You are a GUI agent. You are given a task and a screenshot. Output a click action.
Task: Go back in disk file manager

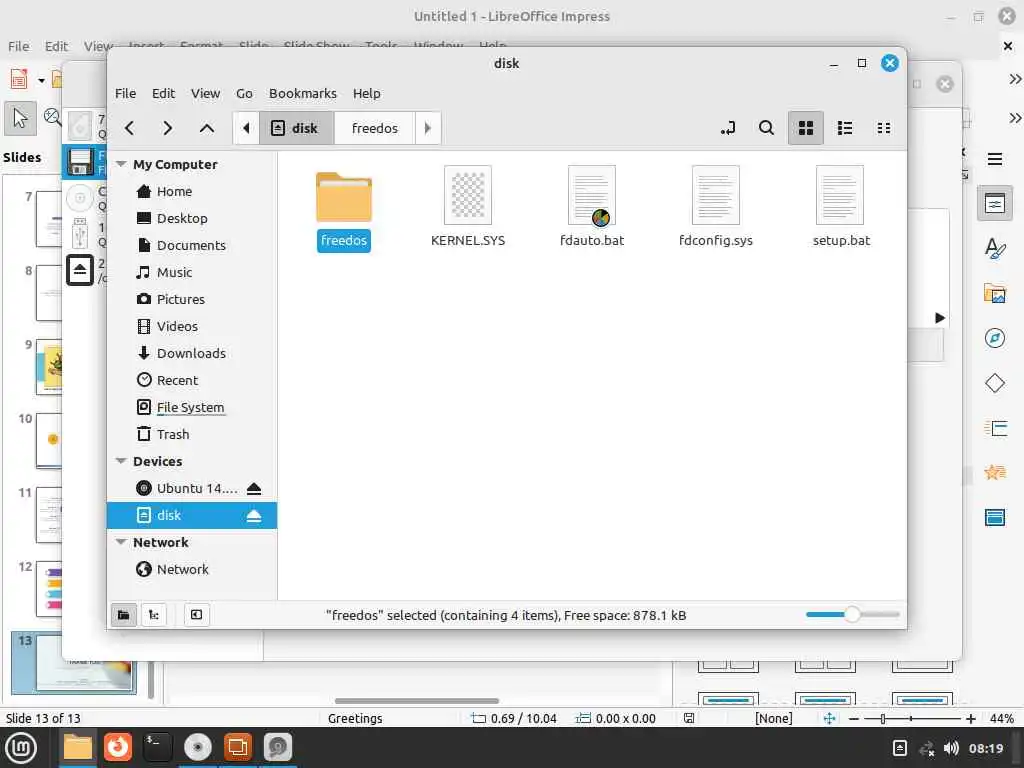point(129,128)
